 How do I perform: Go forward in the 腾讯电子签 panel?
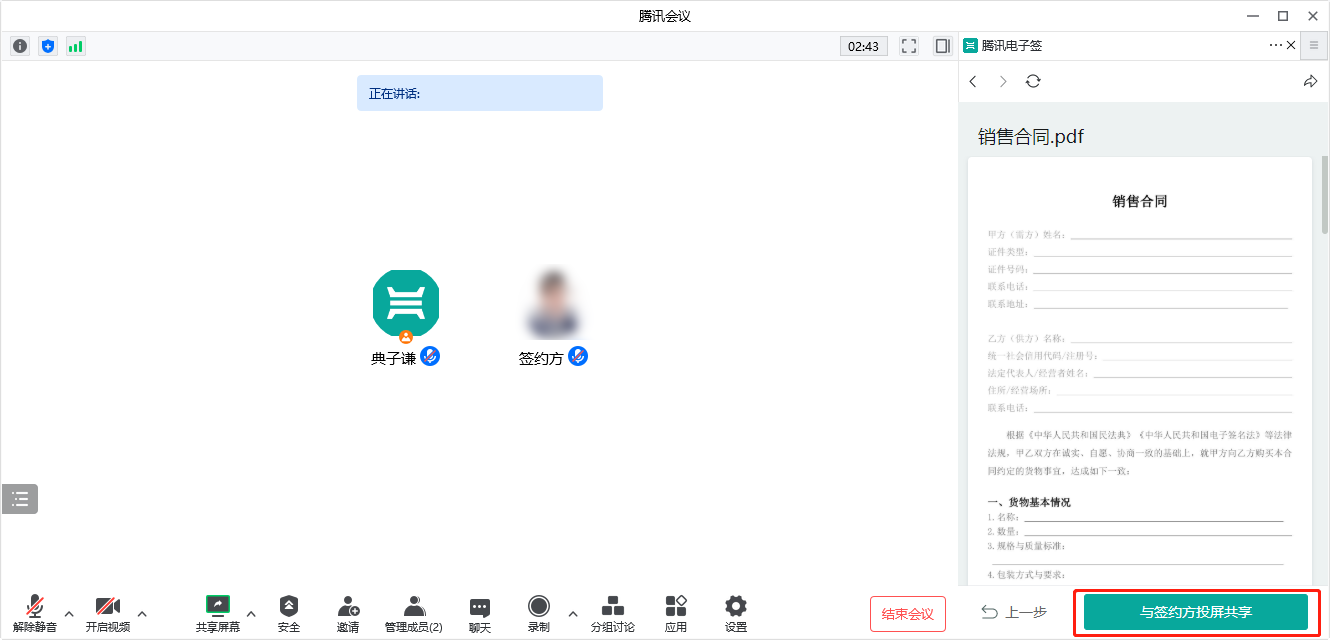pos(1003,81)
